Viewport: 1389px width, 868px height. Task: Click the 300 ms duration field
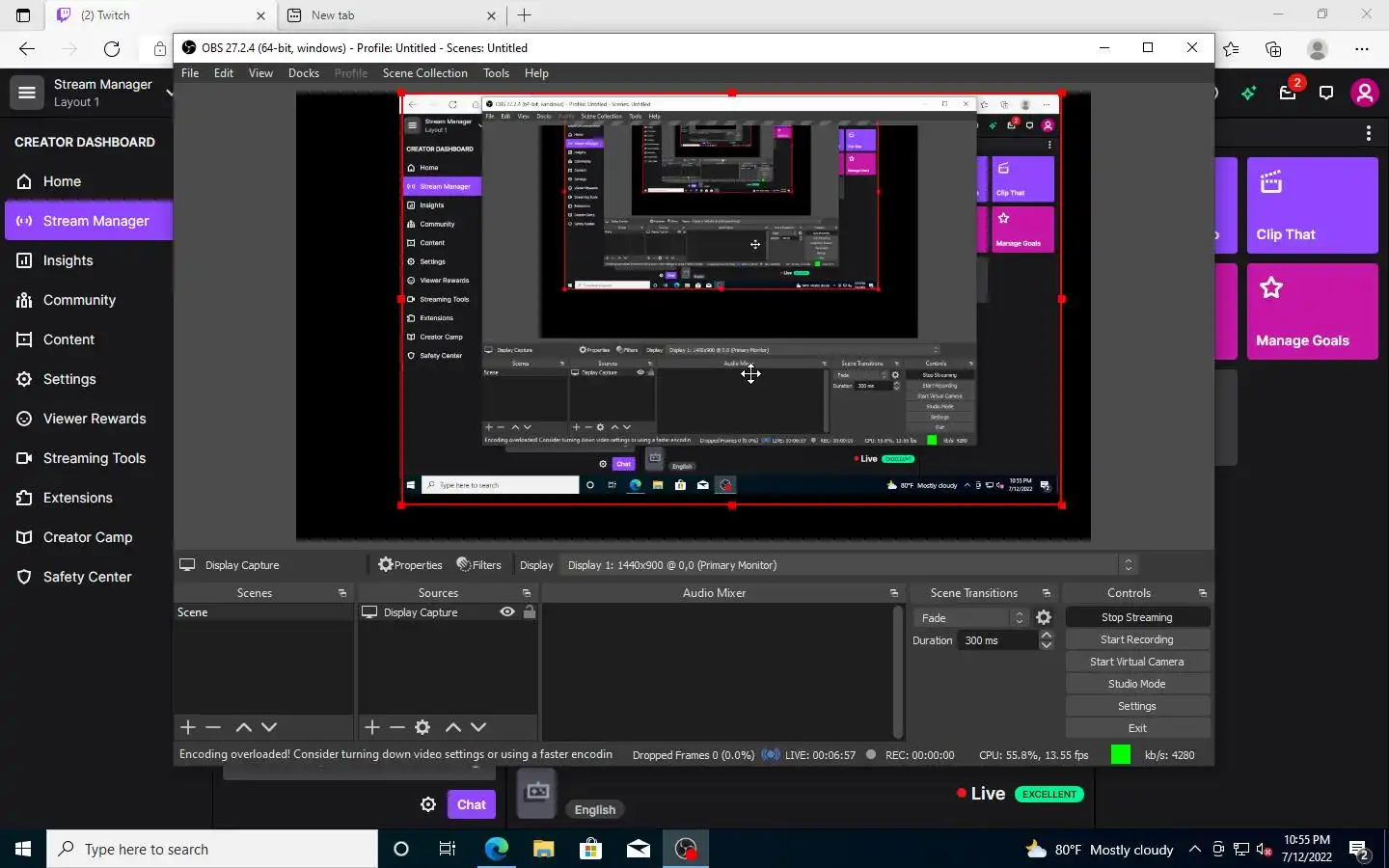click(x=998, y=640)
